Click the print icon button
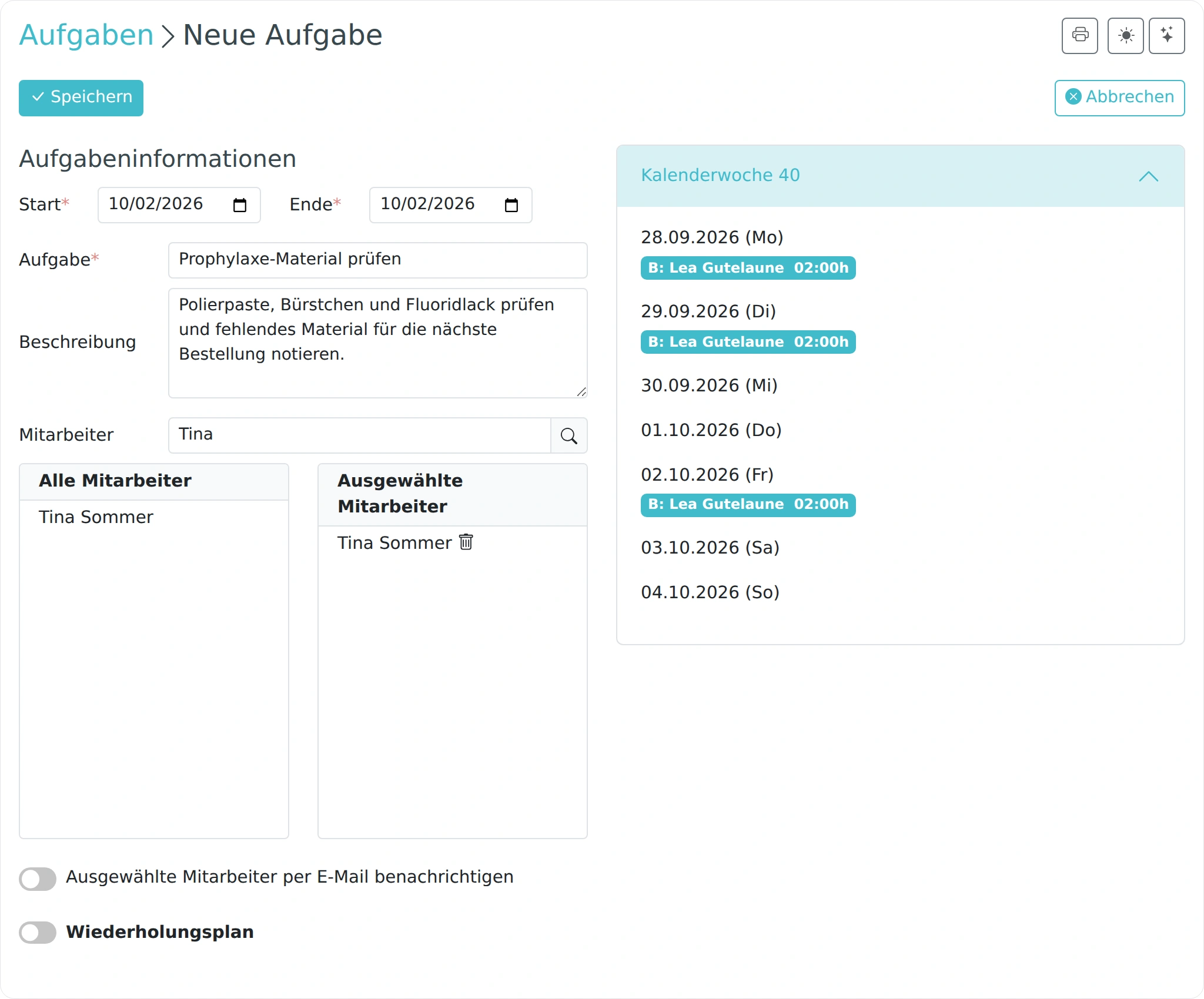The image size is (1204, 999). (1079, 36)
